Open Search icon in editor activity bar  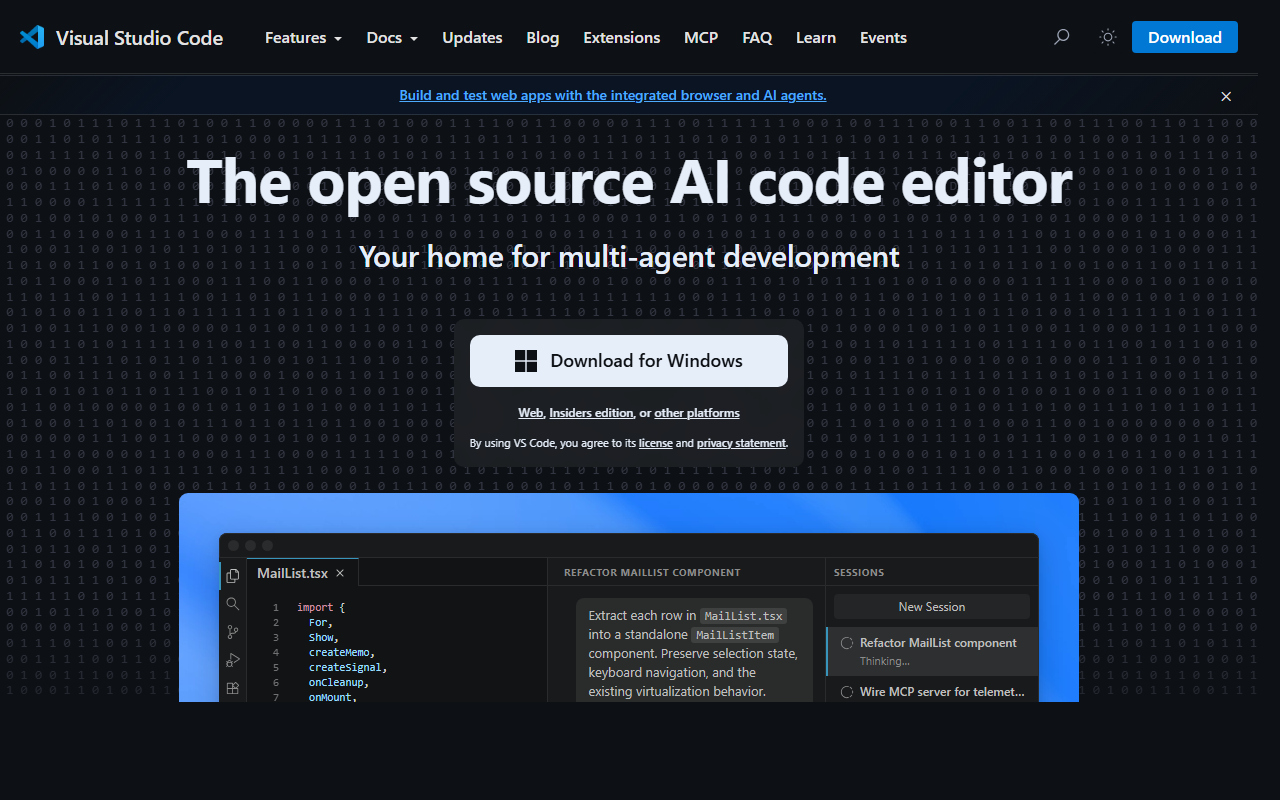233,603
